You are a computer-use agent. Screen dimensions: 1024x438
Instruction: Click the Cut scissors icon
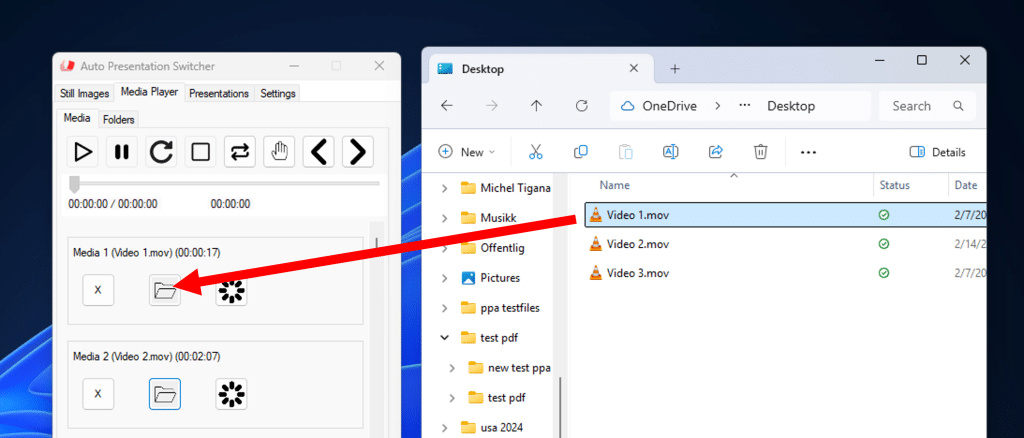tap(536, 152)
